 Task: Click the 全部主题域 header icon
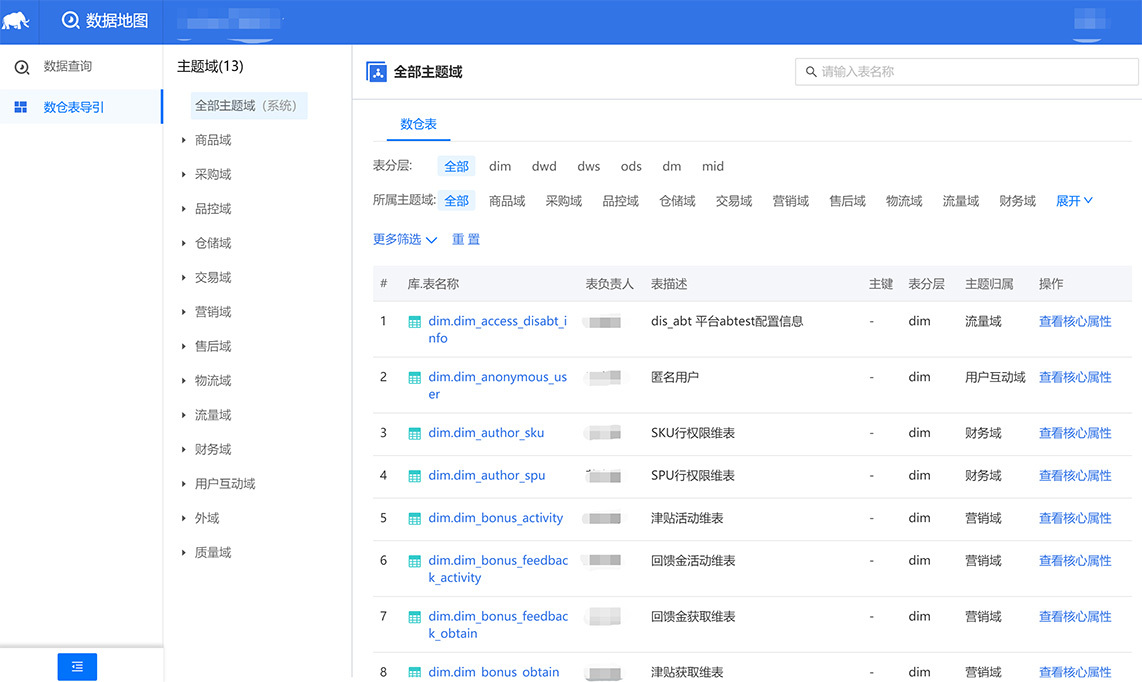376,72
